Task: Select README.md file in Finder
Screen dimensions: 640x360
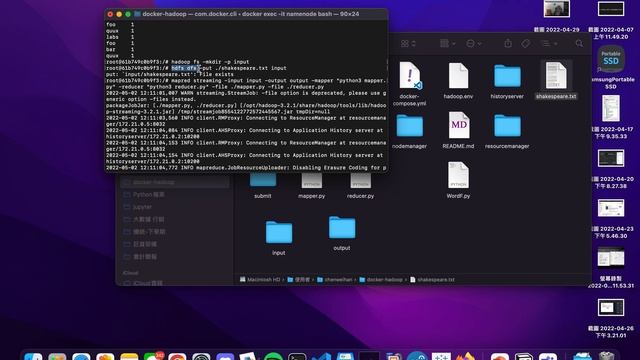Action: point(458,130)
